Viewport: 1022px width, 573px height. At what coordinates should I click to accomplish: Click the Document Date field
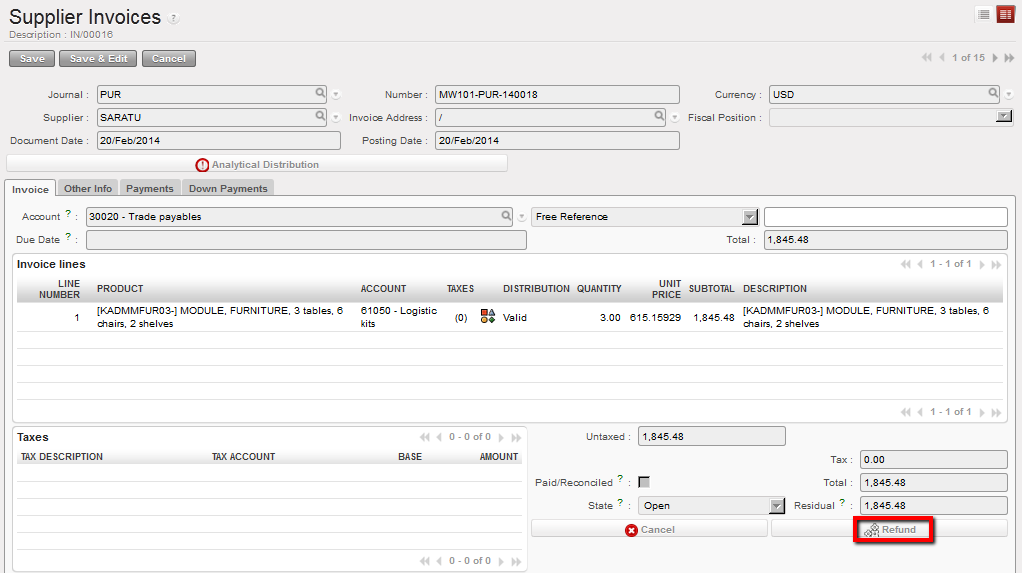pyautogui.click(x=217, y=141)
